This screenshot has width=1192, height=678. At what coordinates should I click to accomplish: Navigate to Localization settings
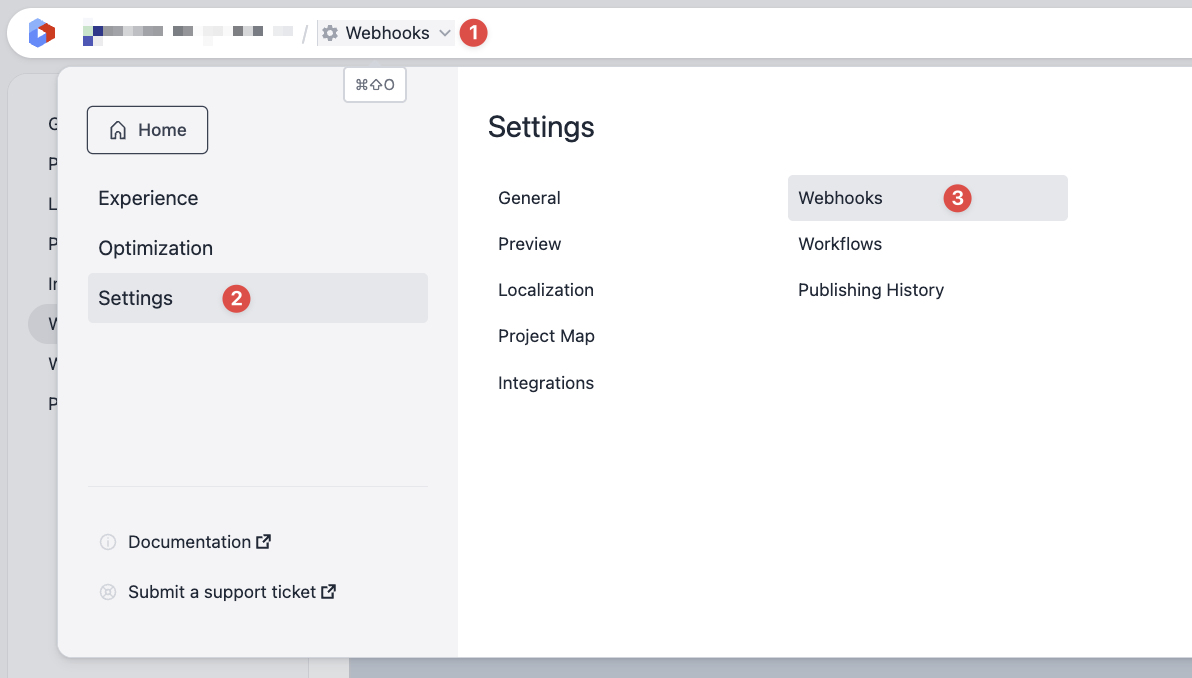pyautogui.click(x=545, y=290)
